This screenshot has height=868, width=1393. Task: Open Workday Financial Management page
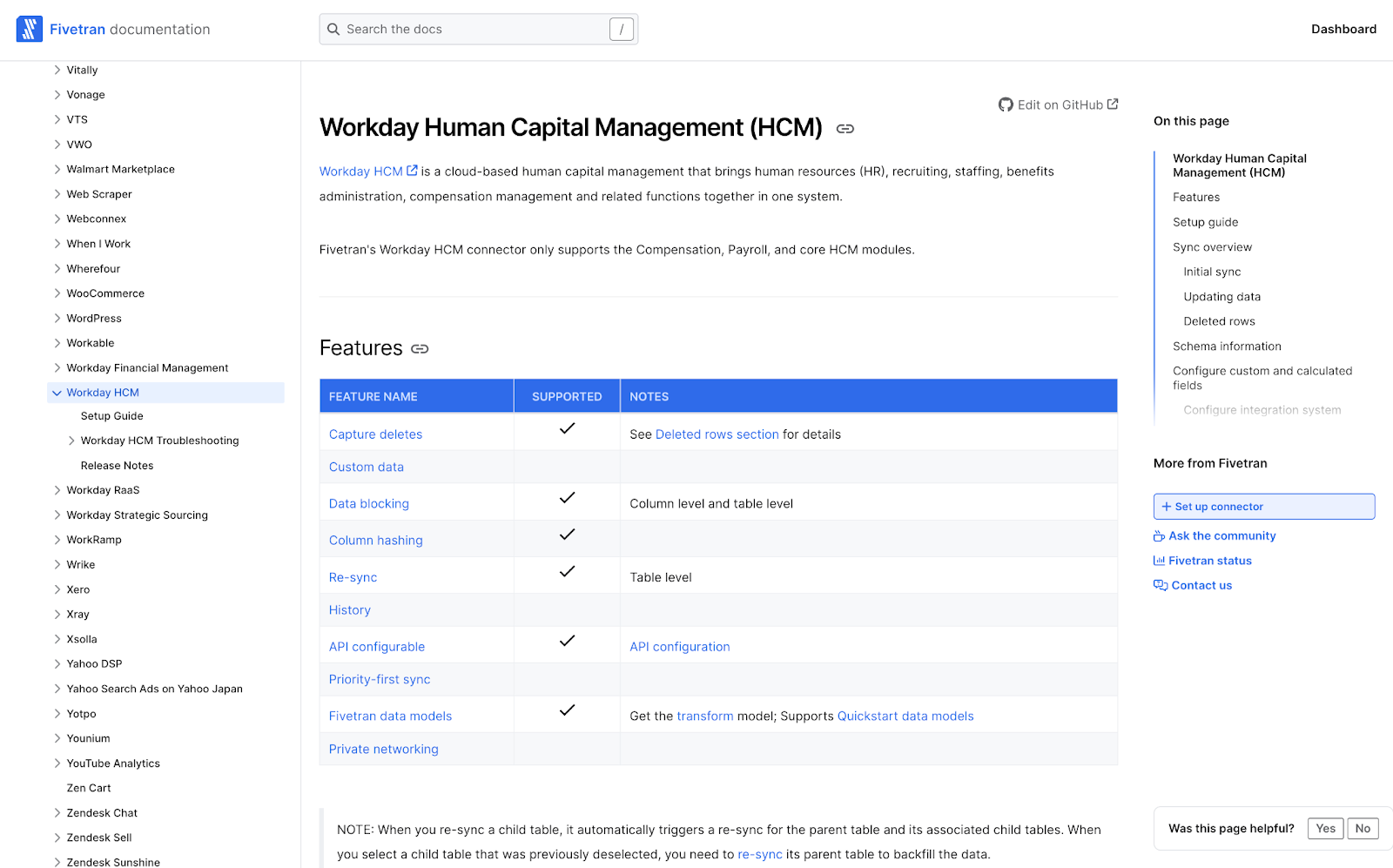point(147,368)
